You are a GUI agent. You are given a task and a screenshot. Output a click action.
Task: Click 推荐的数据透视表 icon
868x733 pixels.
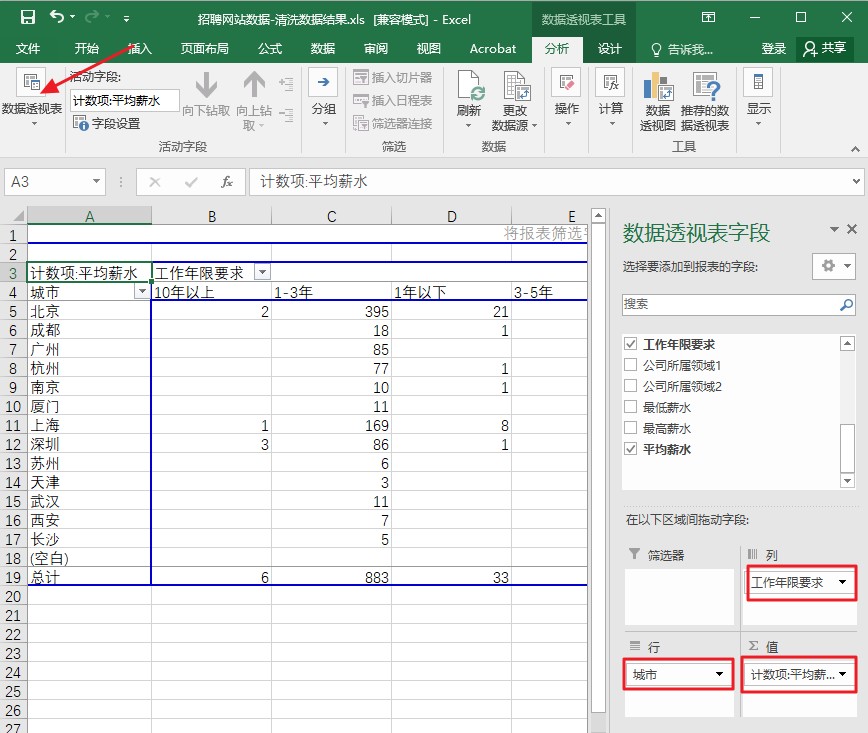[x=705, y=86]
